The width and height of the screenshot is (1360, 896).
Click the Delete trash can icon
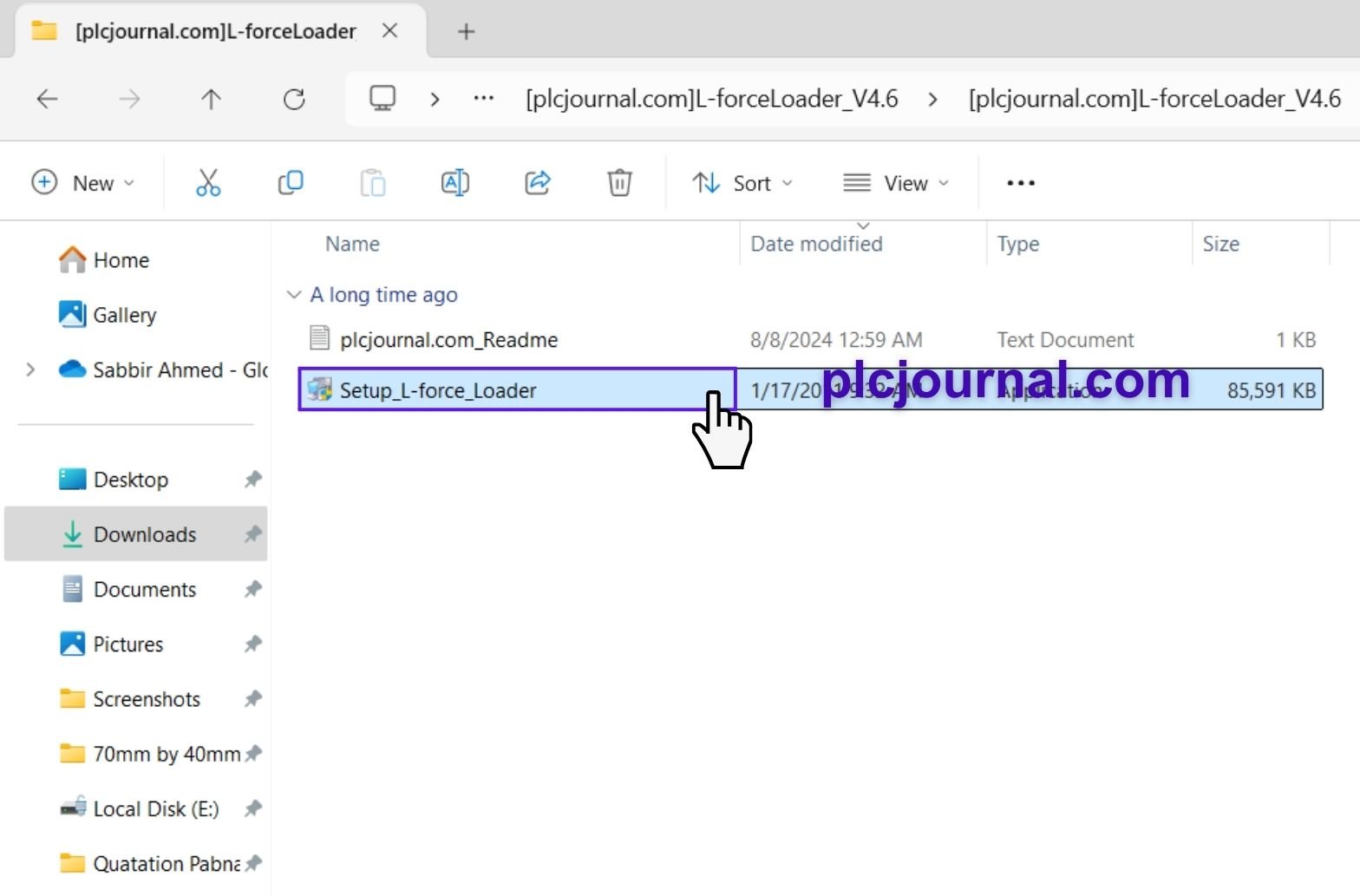click(619, 182)
